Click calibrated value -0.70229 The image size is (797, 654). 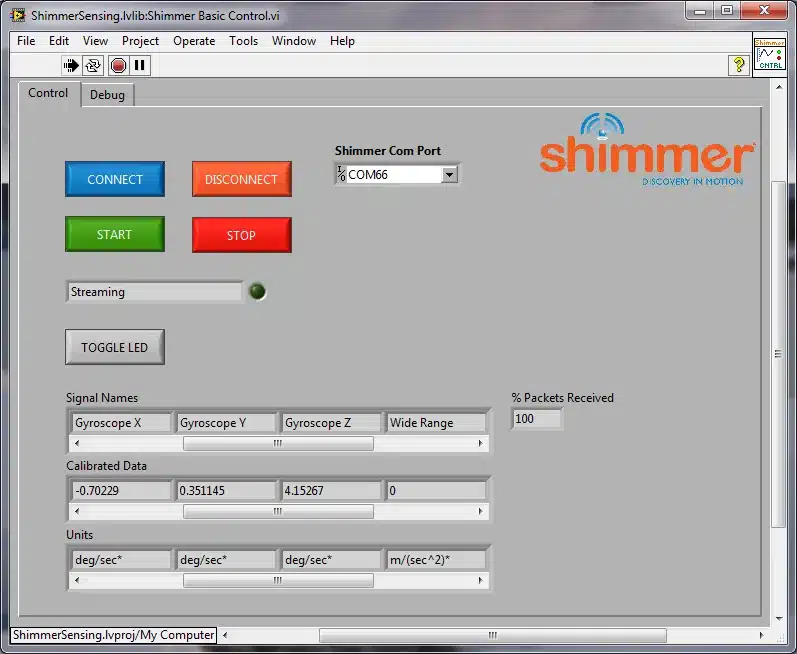click(121, 490)
